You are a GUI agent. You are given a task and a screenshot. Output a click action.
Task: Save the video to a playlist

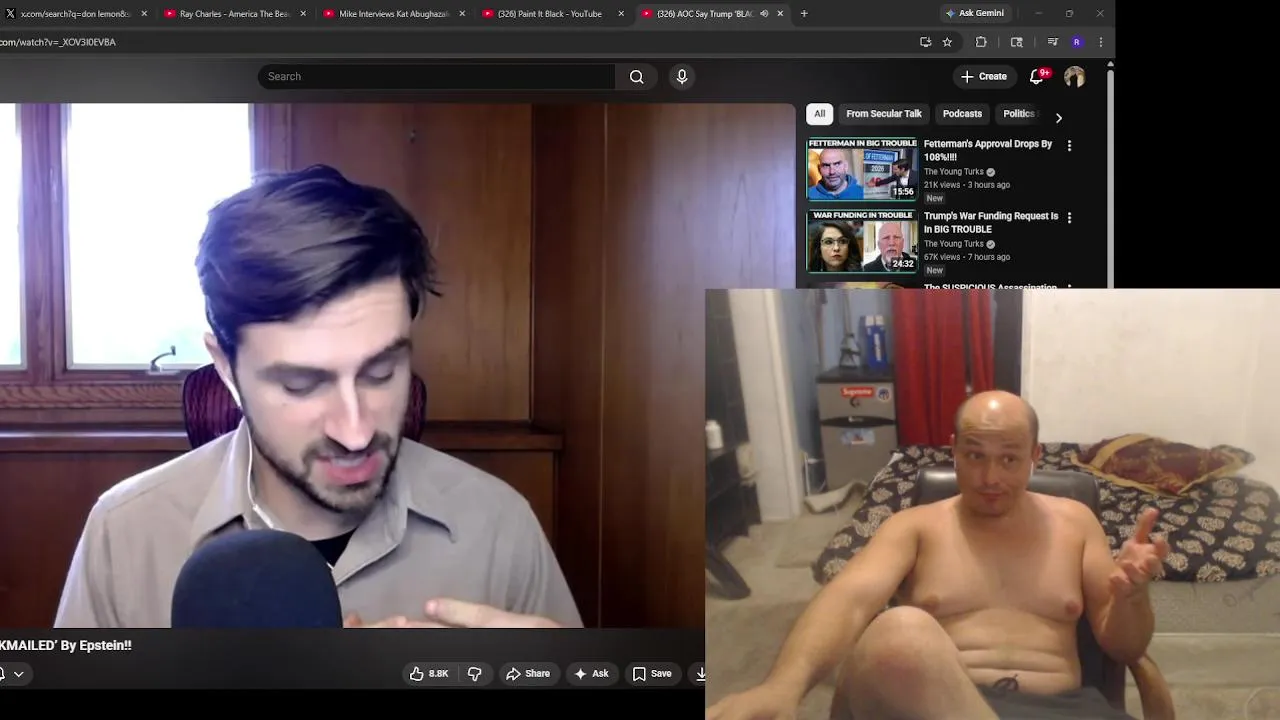pos(652,674)
